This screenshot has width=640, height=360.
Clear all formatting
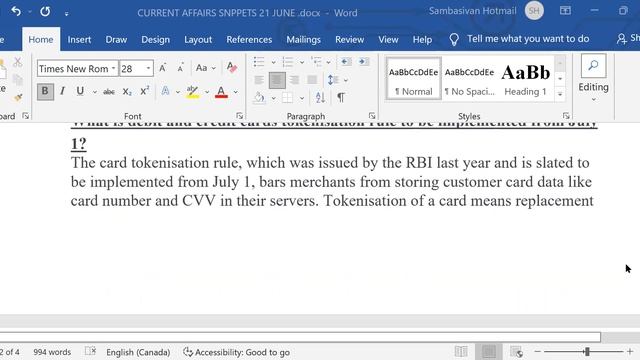coord(231,67)
